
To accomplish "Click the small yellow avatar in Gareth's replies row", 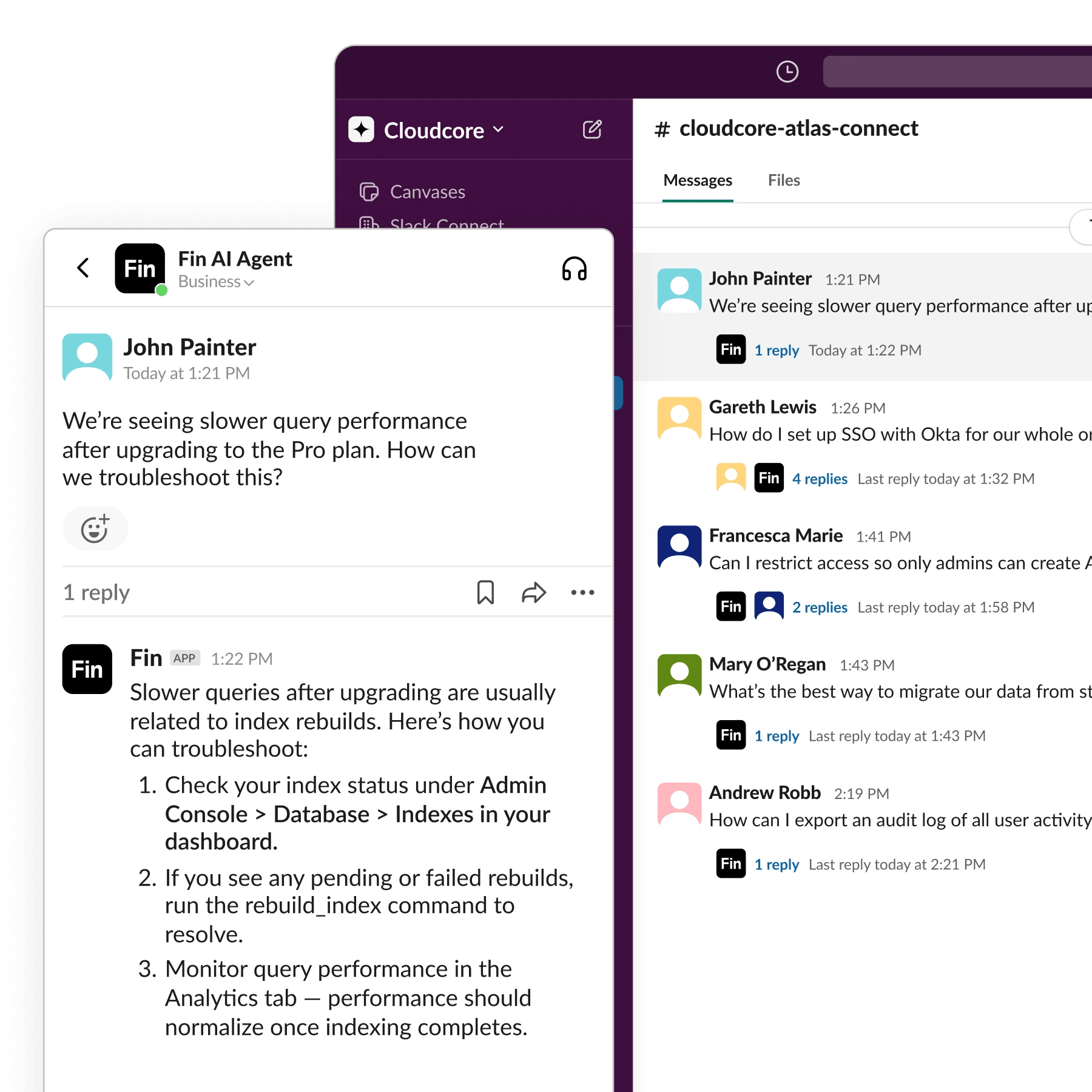I will 731,478.
